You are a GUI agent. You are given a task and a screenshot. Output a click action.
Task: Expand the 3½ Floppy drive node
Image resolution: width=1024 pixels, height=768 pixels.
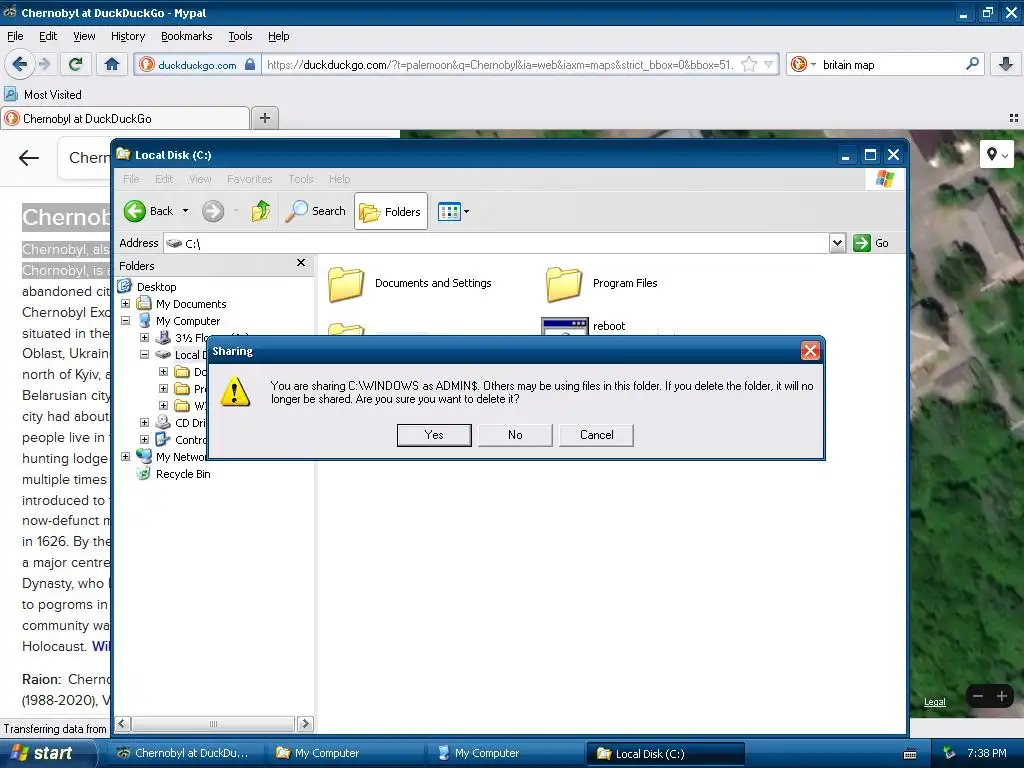[145, 338]
